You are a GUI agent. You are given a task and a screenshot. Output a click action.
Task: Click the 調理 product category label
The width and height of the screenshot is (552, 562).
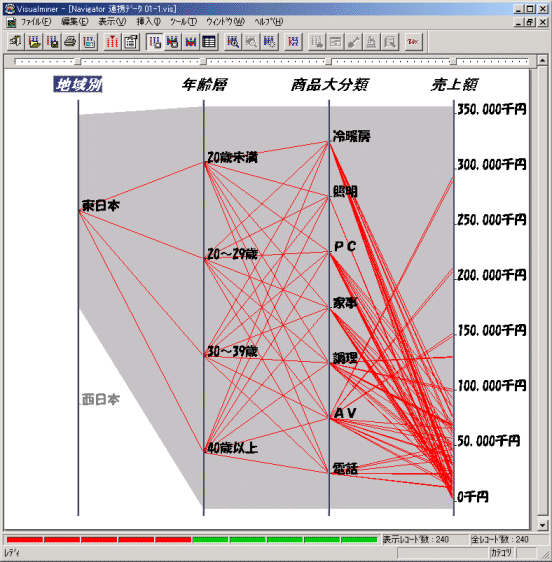pos(345,358)
